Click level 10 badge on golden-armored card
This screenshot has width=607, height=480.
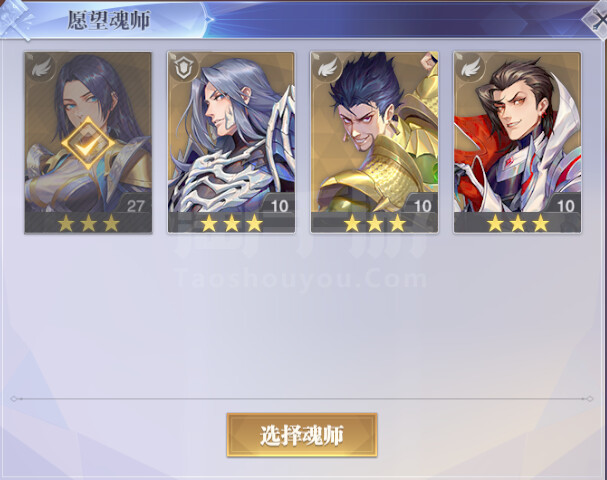(422, 205)
